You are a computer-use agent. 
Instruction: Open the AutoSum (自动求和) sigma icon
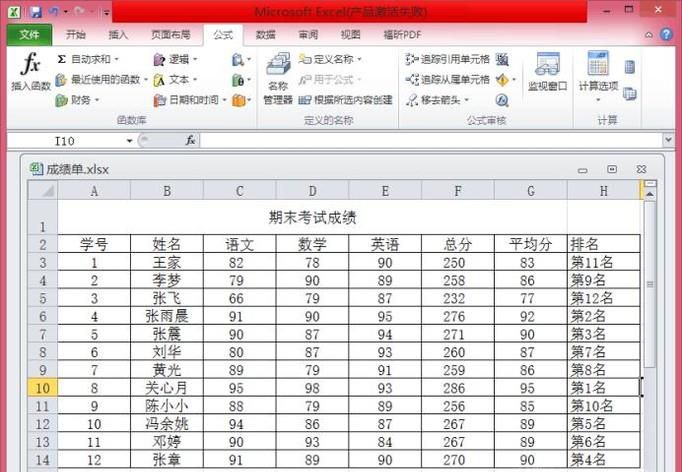(x=62, y=60)
